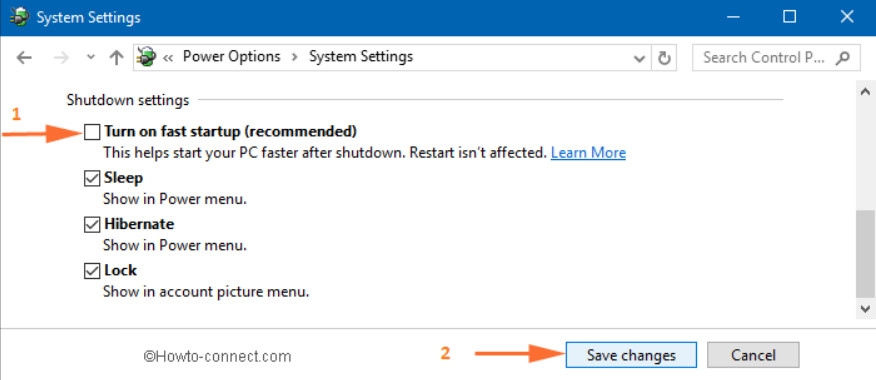This screenshot has height=380, width=876.
Task: Go up one level with up arrow
Action: point(116,57)
